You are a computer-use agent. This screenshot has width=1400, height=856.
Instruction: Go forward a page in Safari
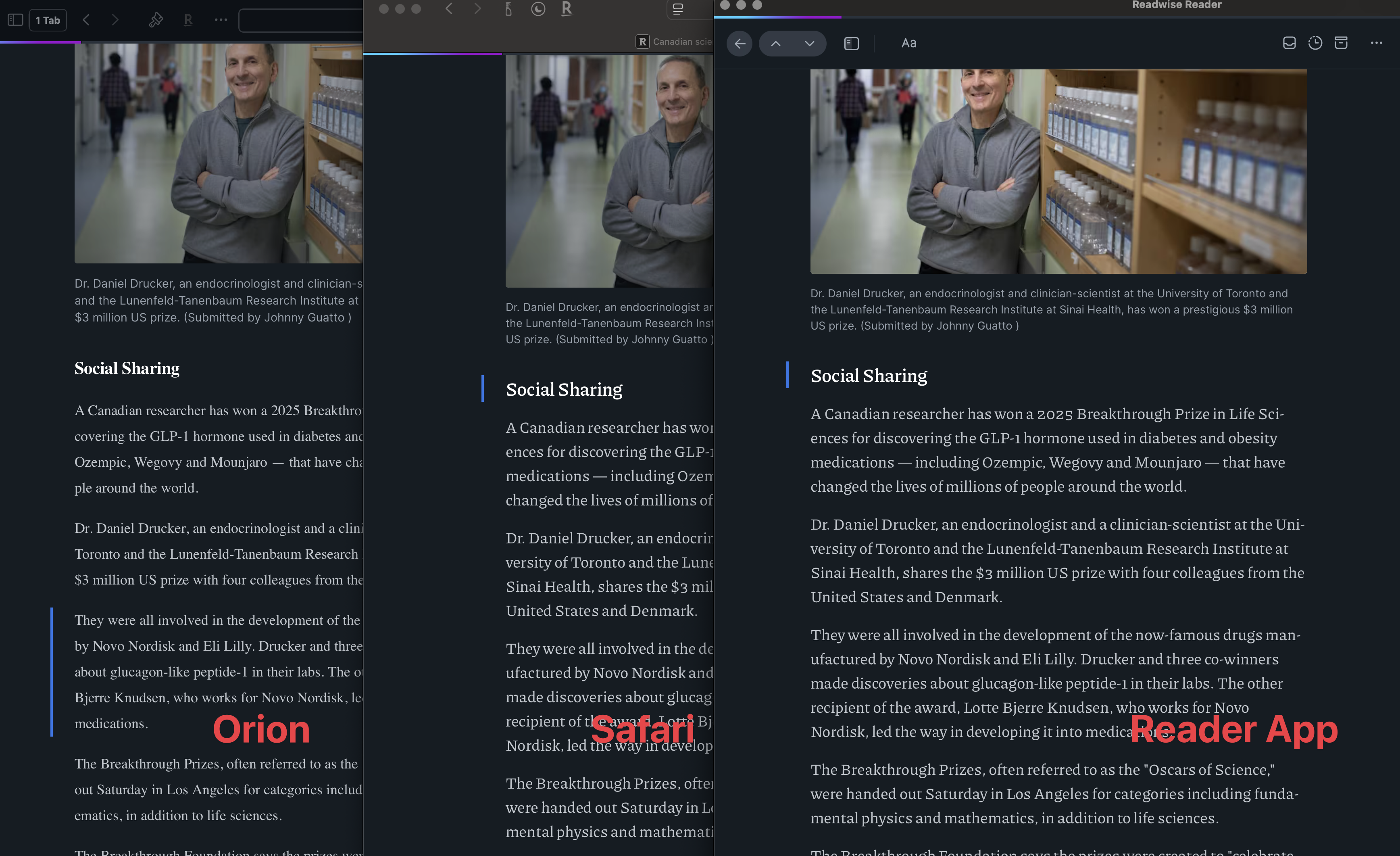pos(477,8)
